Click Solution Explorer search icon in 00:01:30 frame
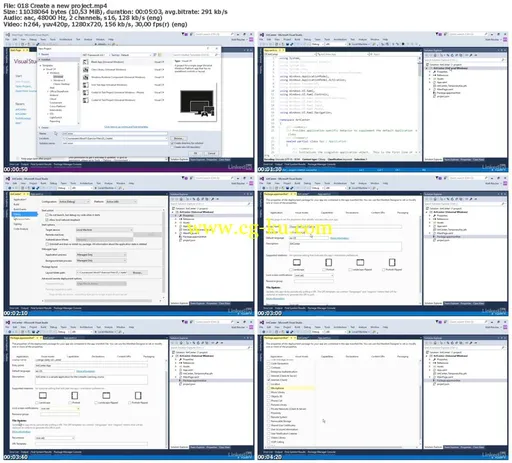512x463 pixels. (503, 60)
